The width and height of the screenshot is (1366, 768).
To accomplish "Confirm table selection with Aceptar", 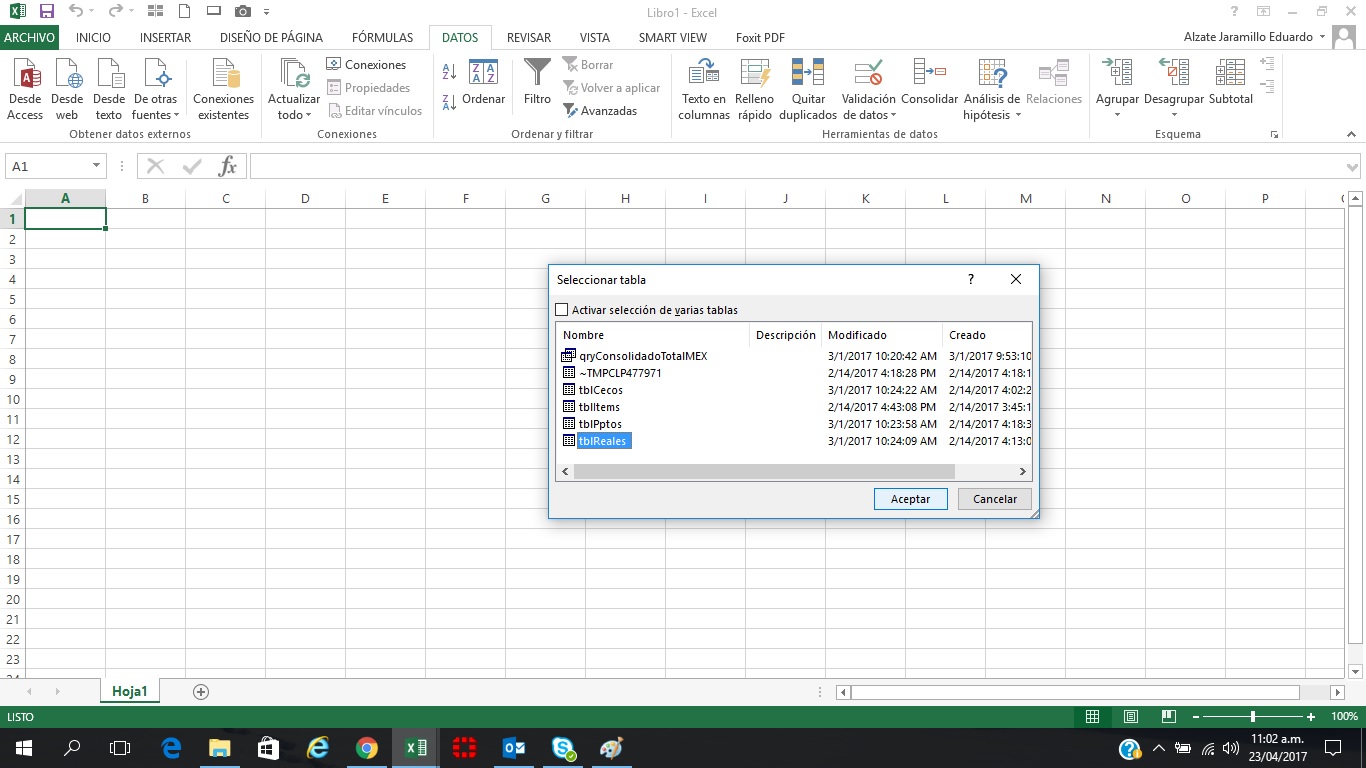I will (x=909, y=498).
